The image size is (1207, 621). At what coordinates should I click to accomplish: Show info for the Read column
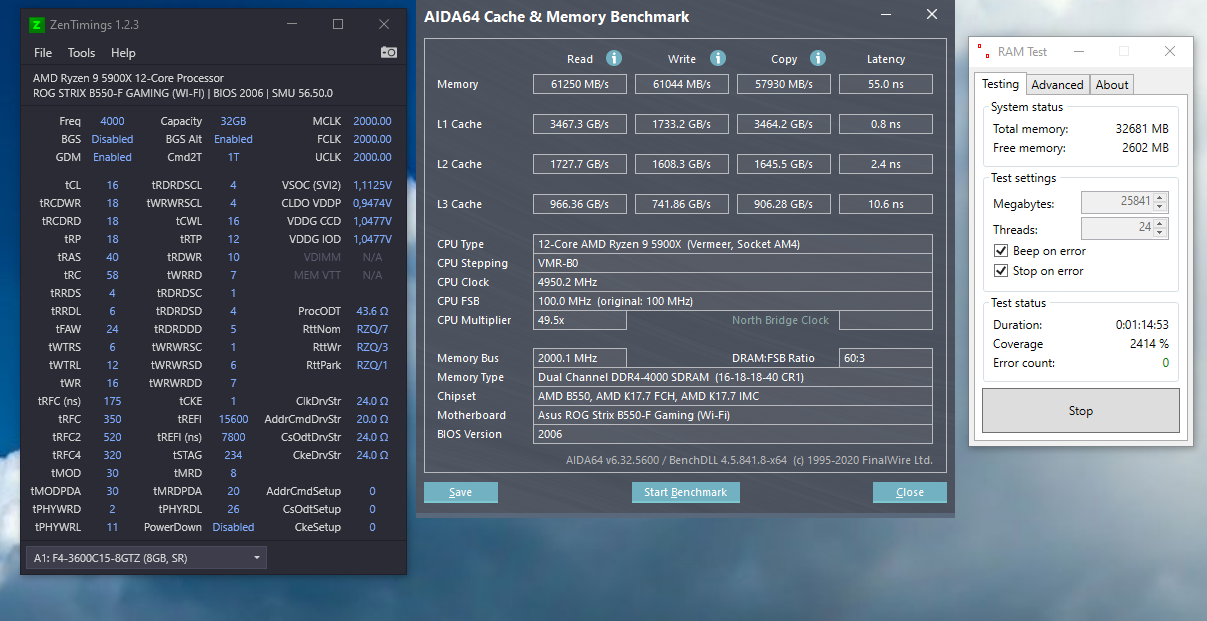click(614, 58)
